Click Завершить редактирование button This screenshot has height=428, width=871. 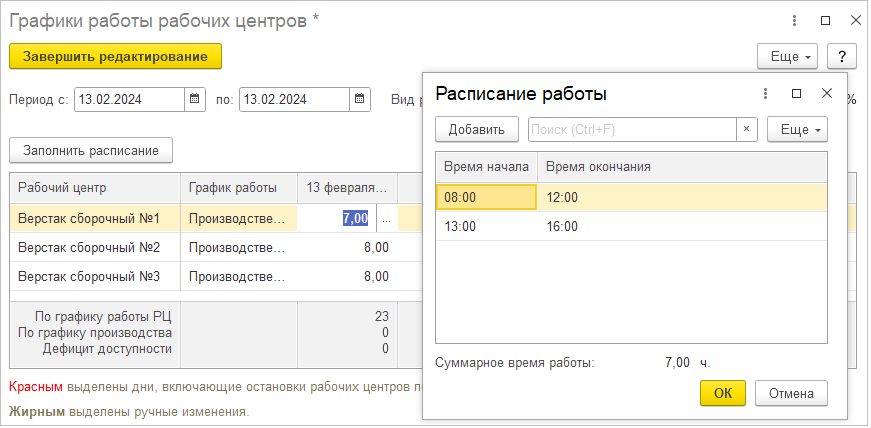[x=115, y=56]
